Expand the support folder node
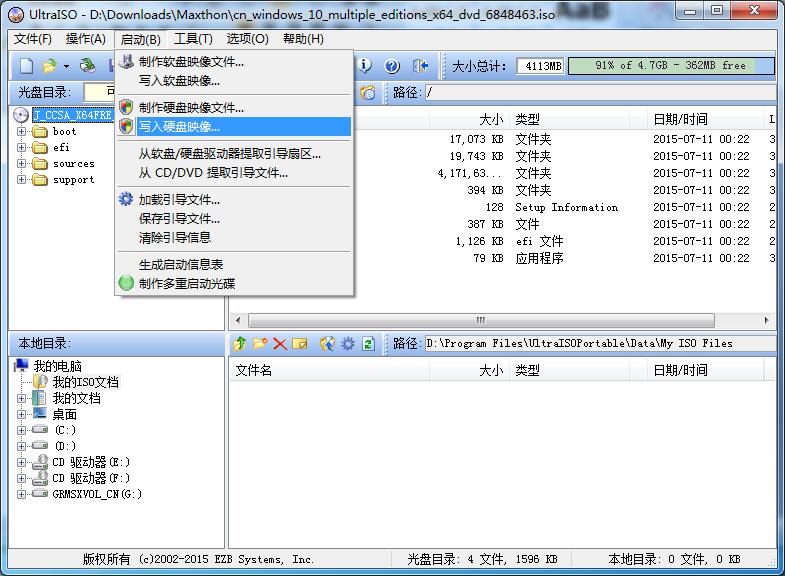Screen dimensions: 785x576 pyautogui.click(x=21, y=180)
